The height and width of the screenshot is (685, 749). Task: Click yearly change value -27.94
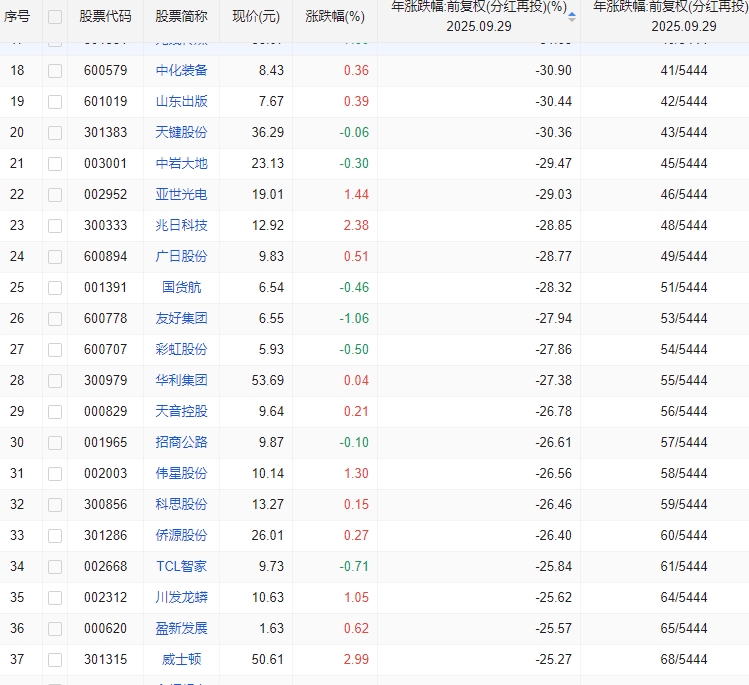554,319
